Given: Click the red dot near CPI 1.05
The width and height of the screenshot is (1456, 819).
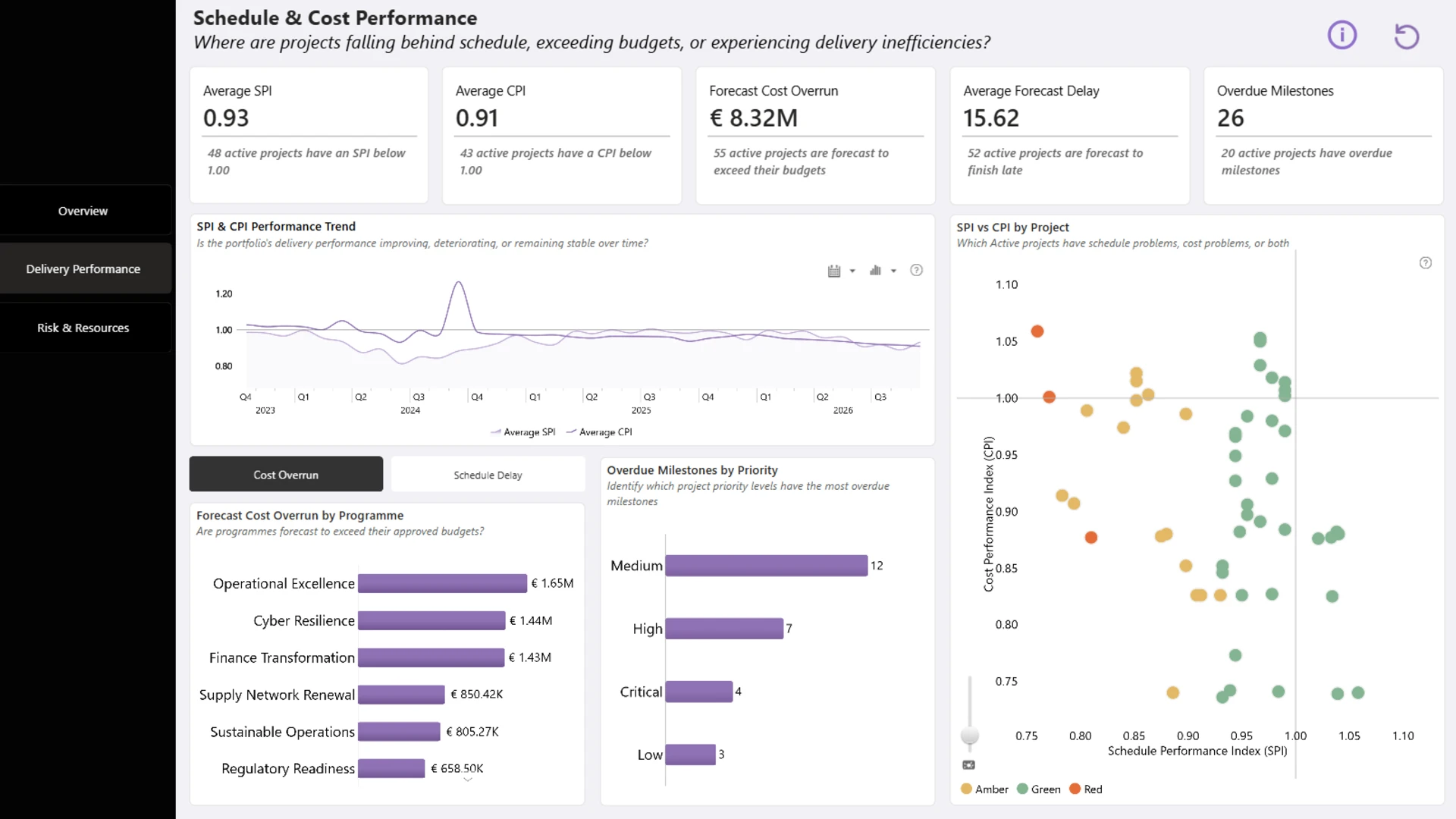Looking at the screenshot, I should tap(1037, 331).
